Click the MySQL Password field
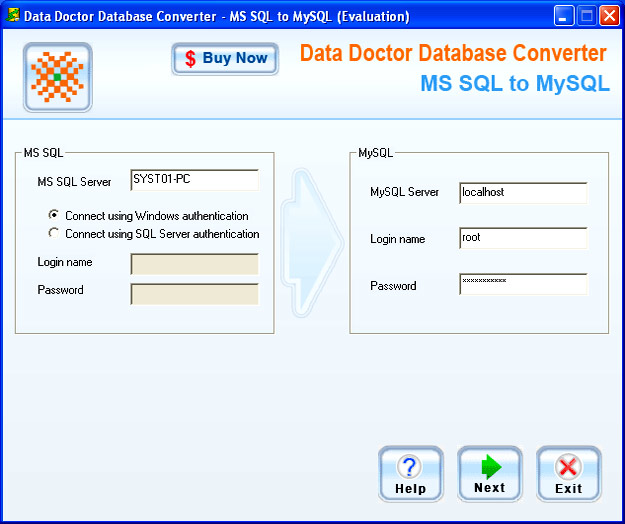Viewport: 625px width, 524px height. coord(523,284)
